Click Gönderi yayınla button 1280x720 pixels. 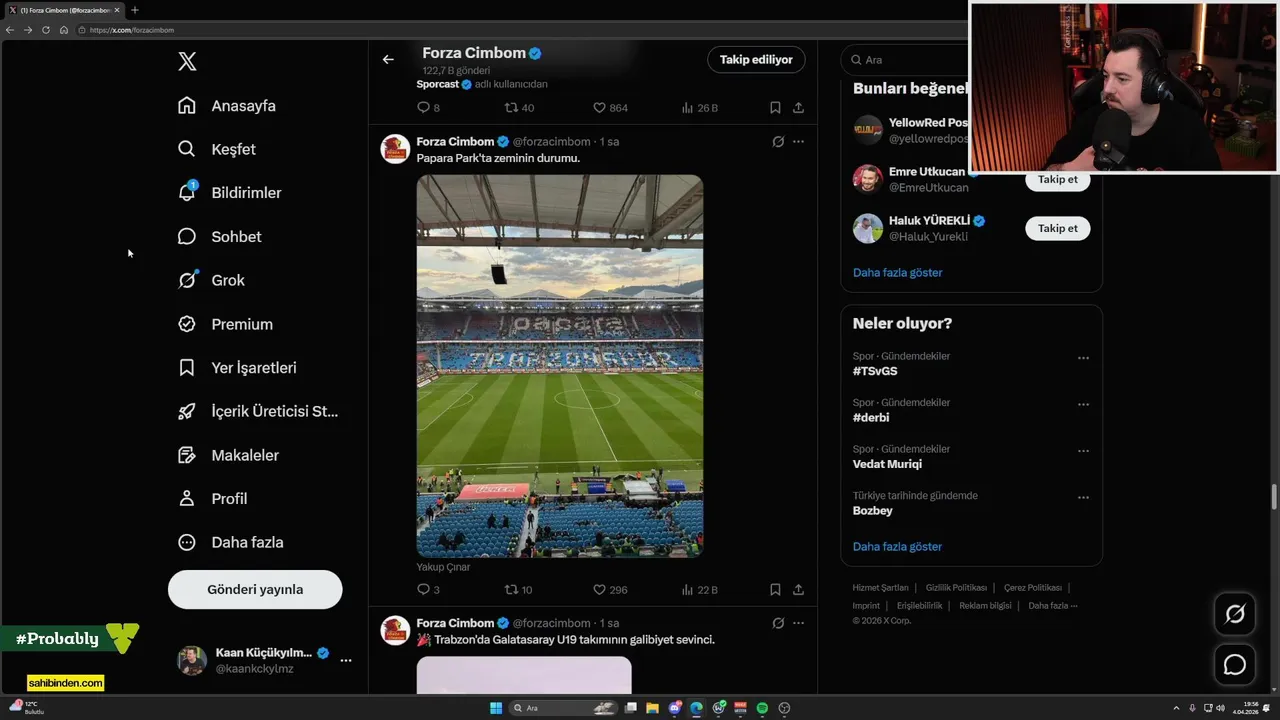pyautogui.click(x=255, y=589)
